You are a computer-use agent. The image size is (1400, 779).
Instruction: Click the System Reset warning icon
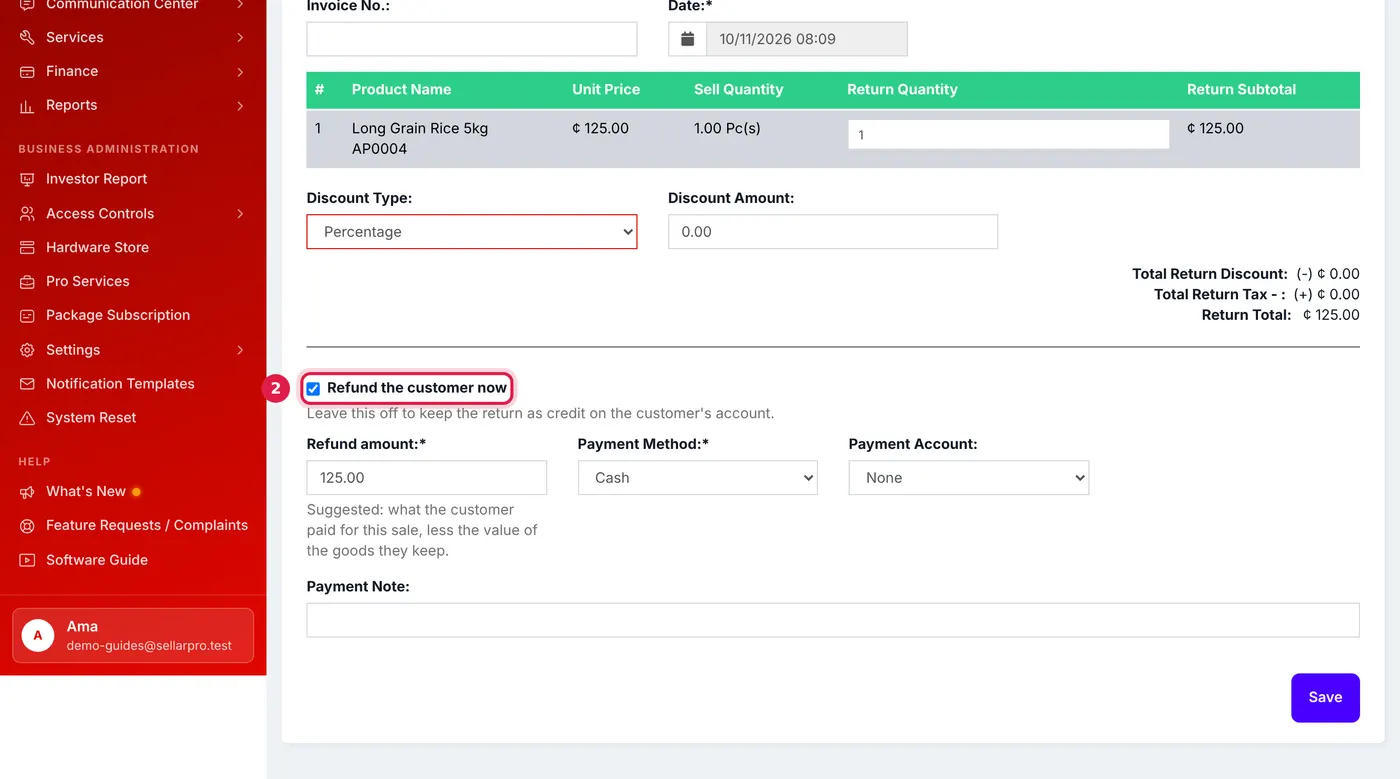pos(27,418)
